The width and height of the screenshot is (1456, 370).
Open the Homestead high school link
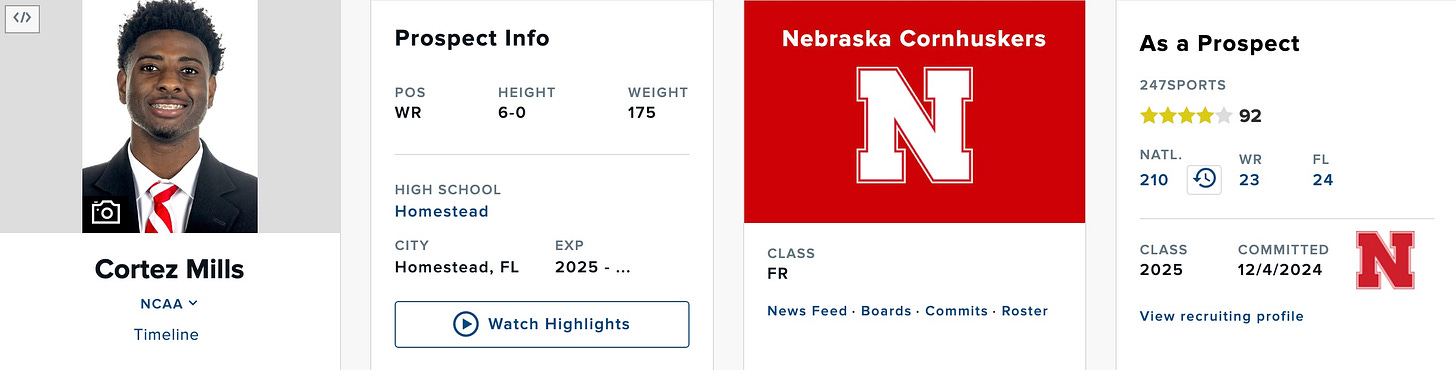coord(442,211)
